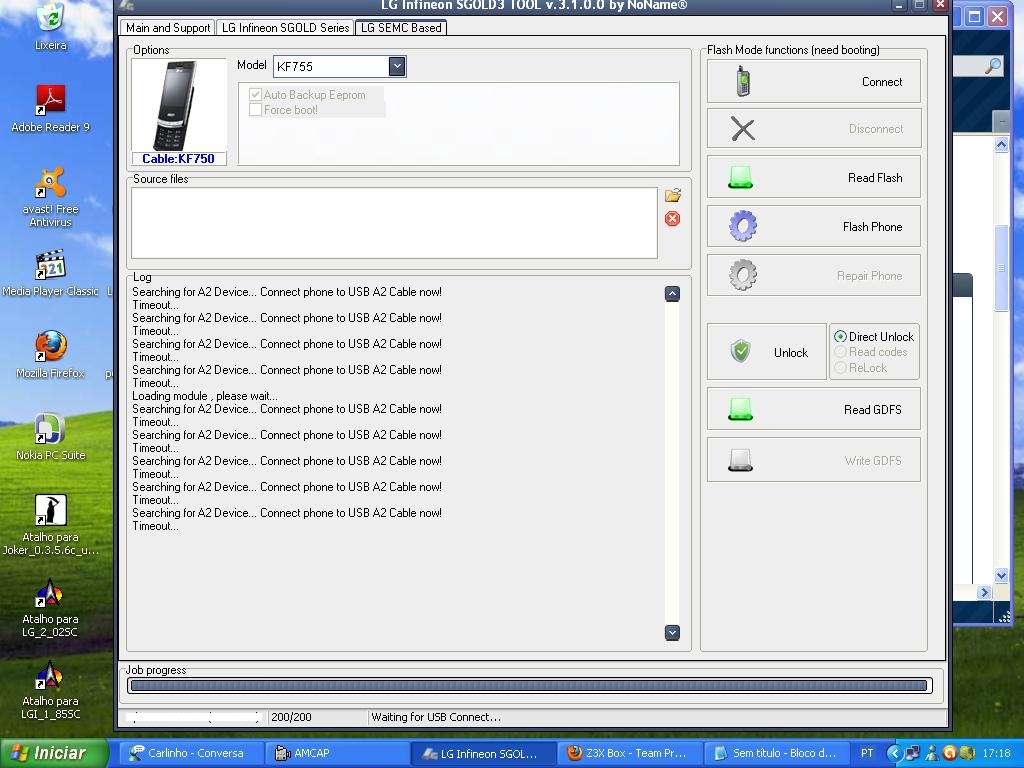Select ReLock radio option
Image resolution: width=1024 pixels, height=768 pixels.
[x=840, y=368]
